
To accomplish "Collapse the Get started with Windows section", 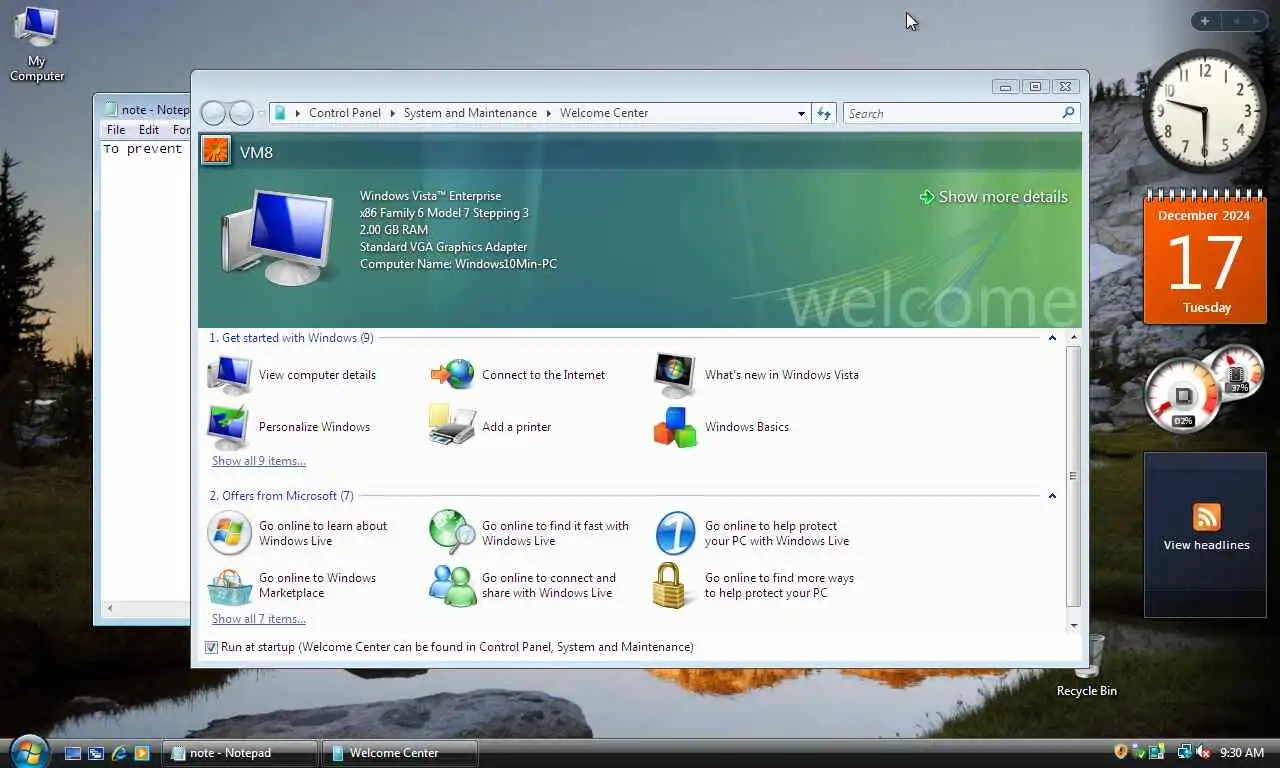I will point(1052,338).
